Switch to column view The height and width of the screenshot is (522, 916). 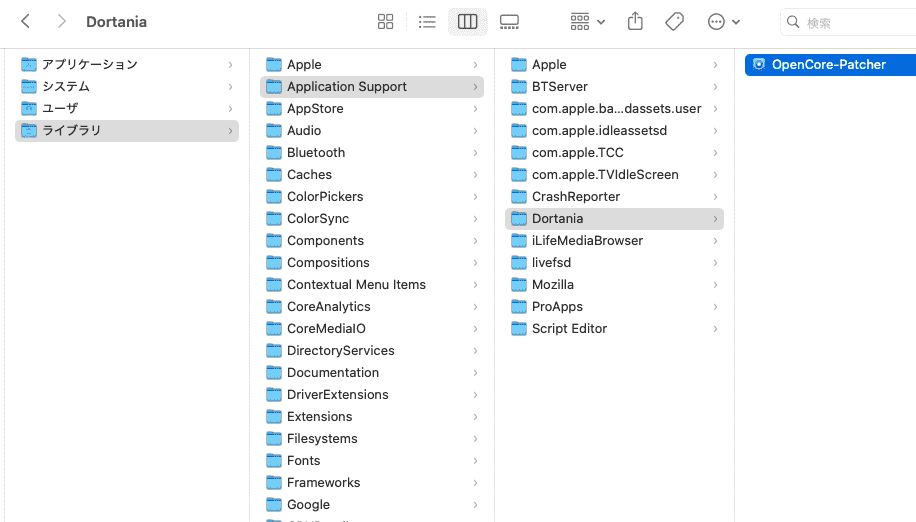pyautogui.click(x=467, y=22)
